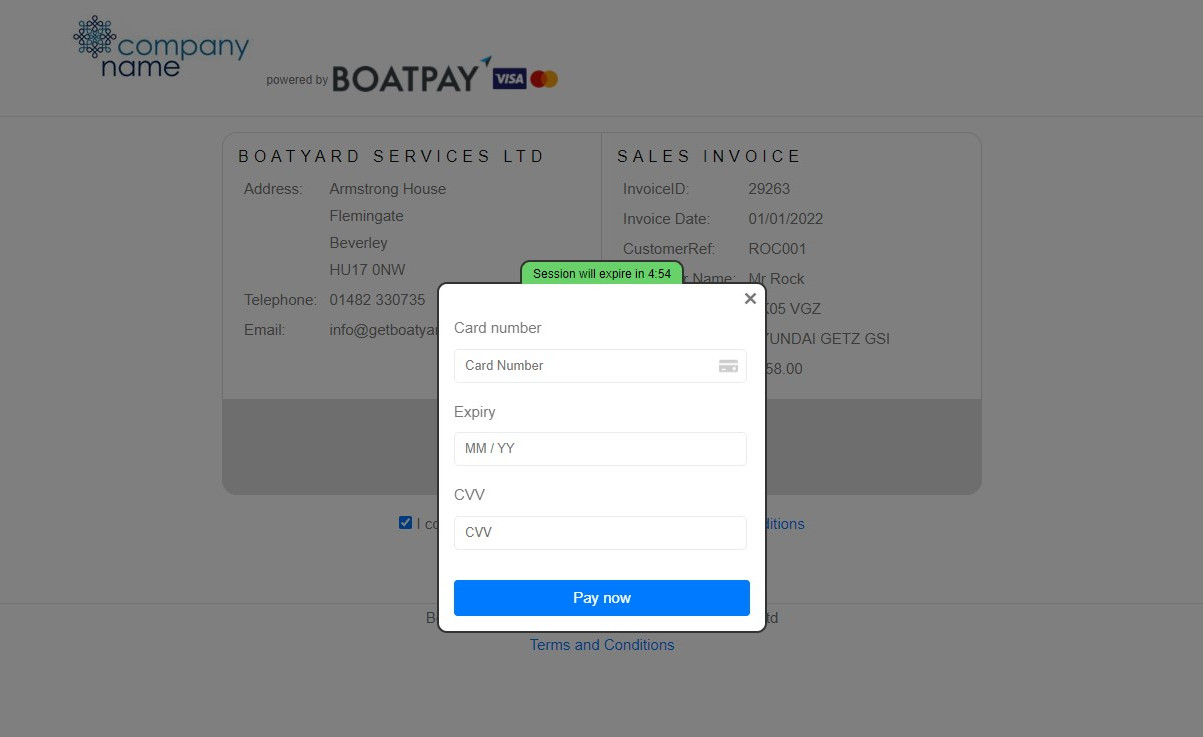The height and width of the screenshot is (737, 1203).
Task: Click the credit card icon in Card Number field
Action: pos(728,366)
